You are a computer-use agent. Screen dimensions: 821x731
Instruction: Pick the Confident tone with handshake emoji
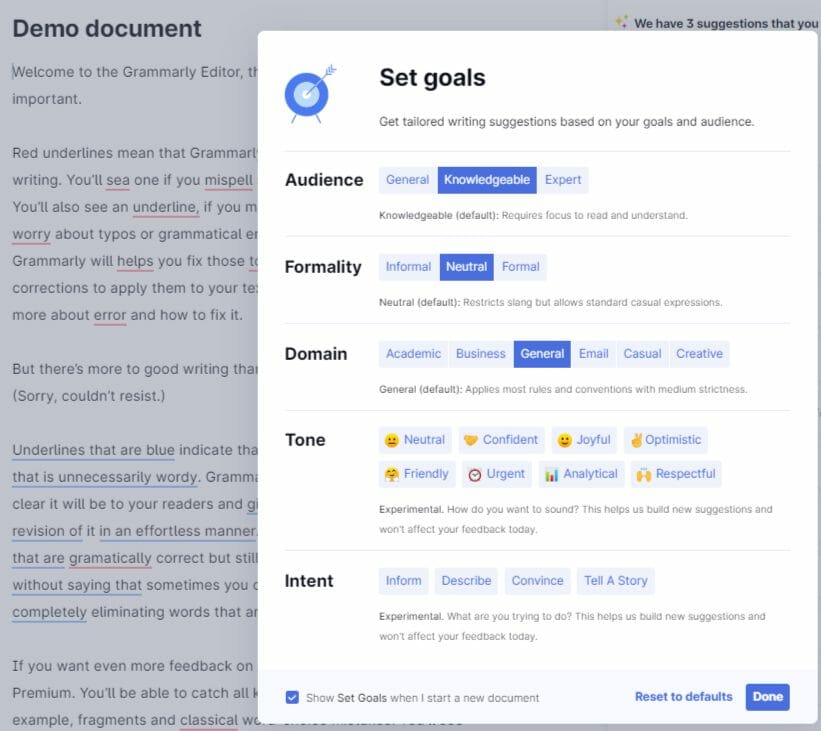pos(502,440)
